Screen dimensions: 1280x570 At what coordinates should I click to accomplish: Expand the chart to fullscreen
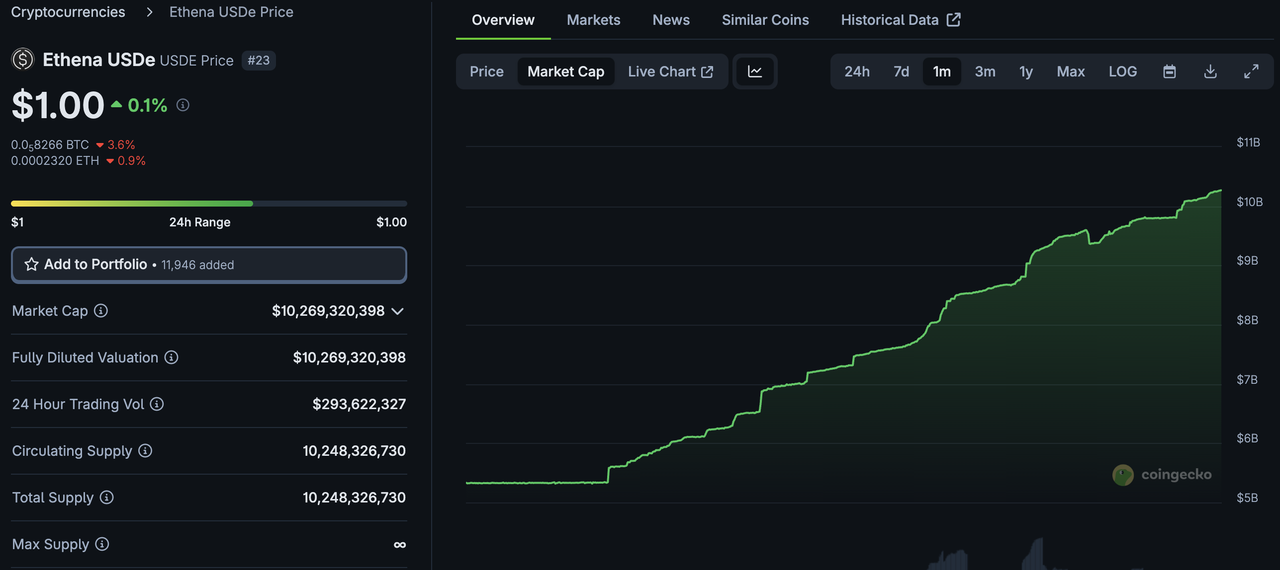coord(1251,72)
